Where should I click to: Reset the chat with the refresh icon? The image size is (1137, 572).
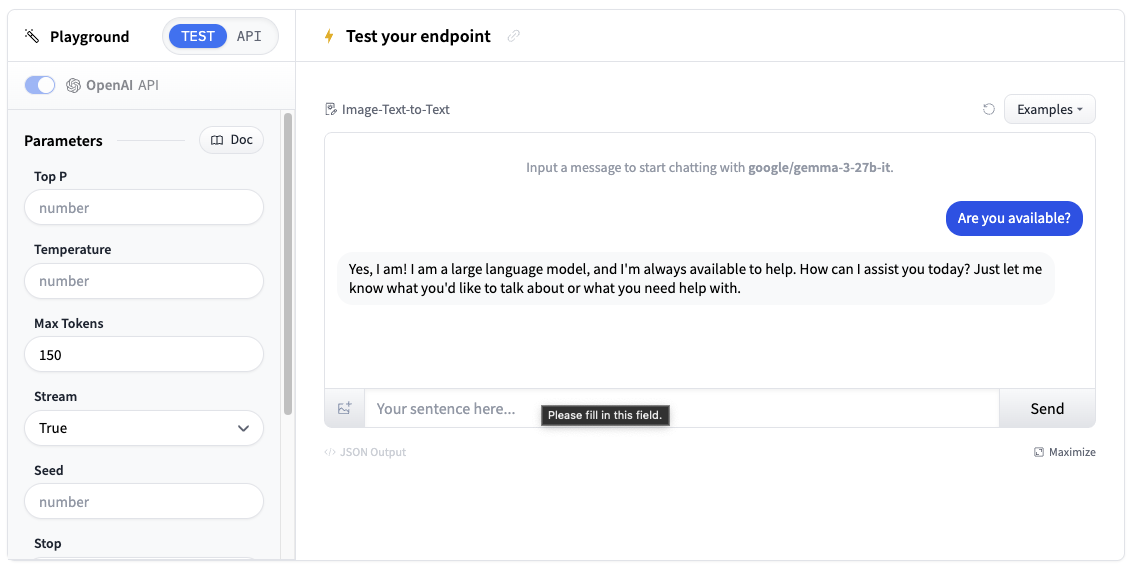click(x=988, y=109)
